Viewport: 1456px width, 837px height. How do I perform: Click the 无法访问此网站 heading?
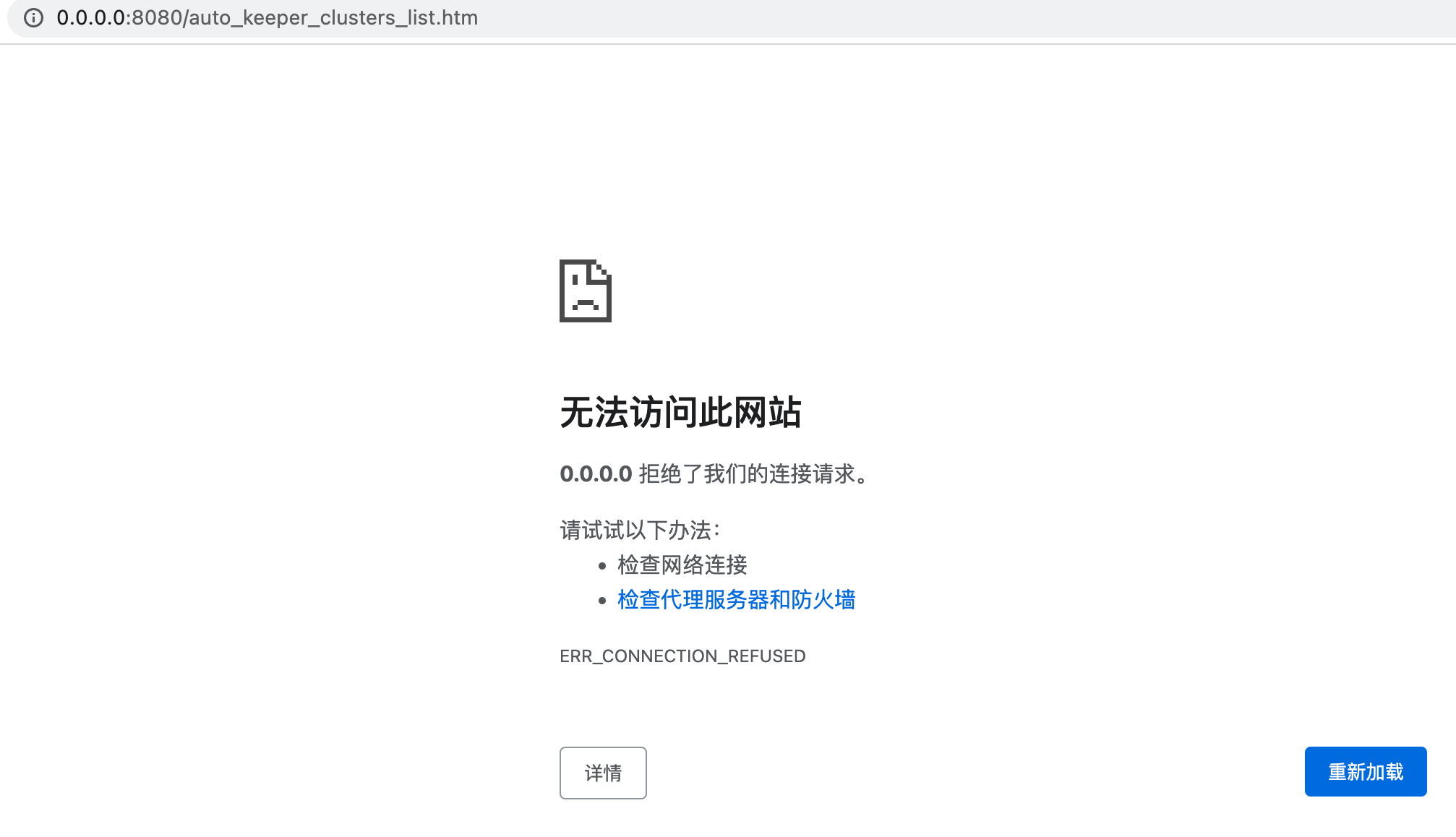[682, 413]
